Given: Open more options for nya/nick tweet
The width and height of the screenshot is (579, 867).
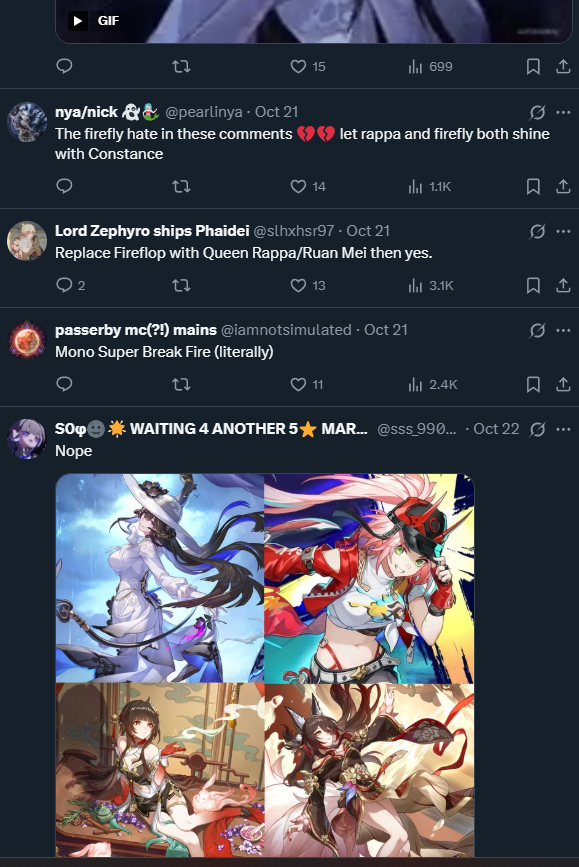Looking at the screenshot, I should tap(563, 112).
